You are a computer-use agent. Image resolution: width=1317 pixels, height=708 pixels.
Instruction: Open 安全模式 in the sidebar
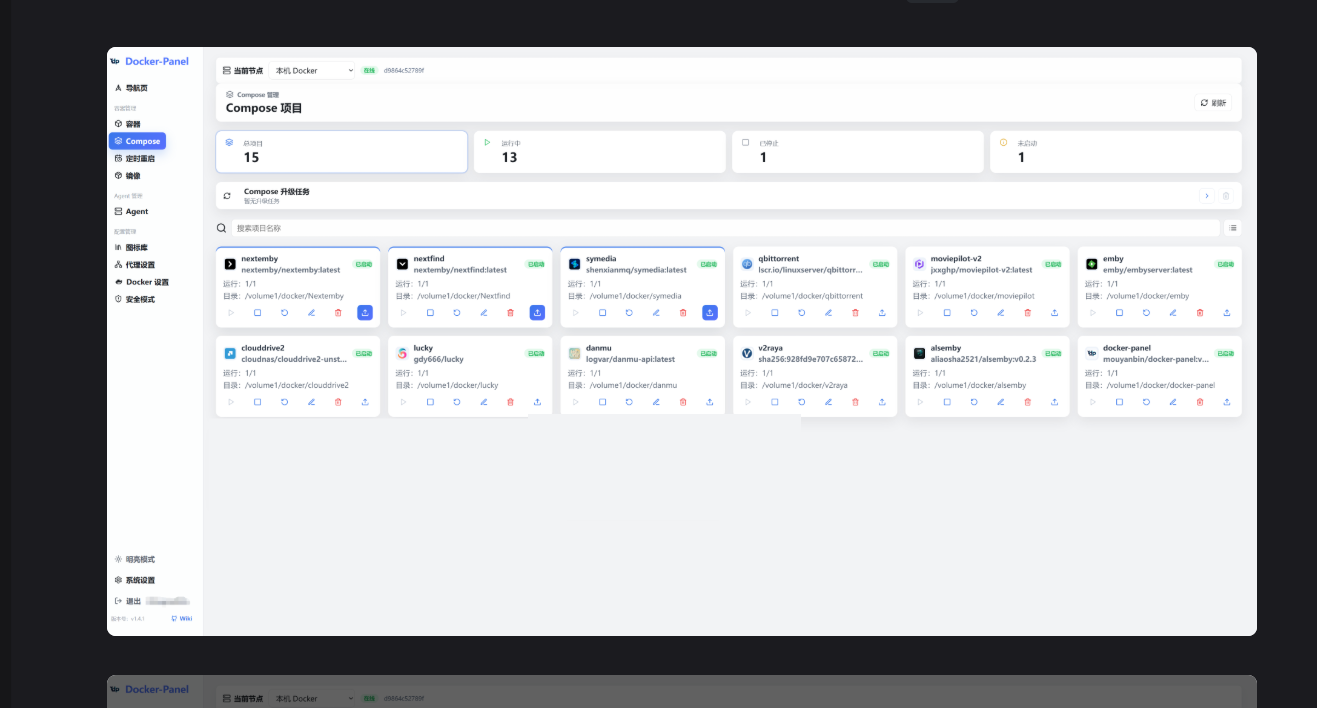click(134, 299)
